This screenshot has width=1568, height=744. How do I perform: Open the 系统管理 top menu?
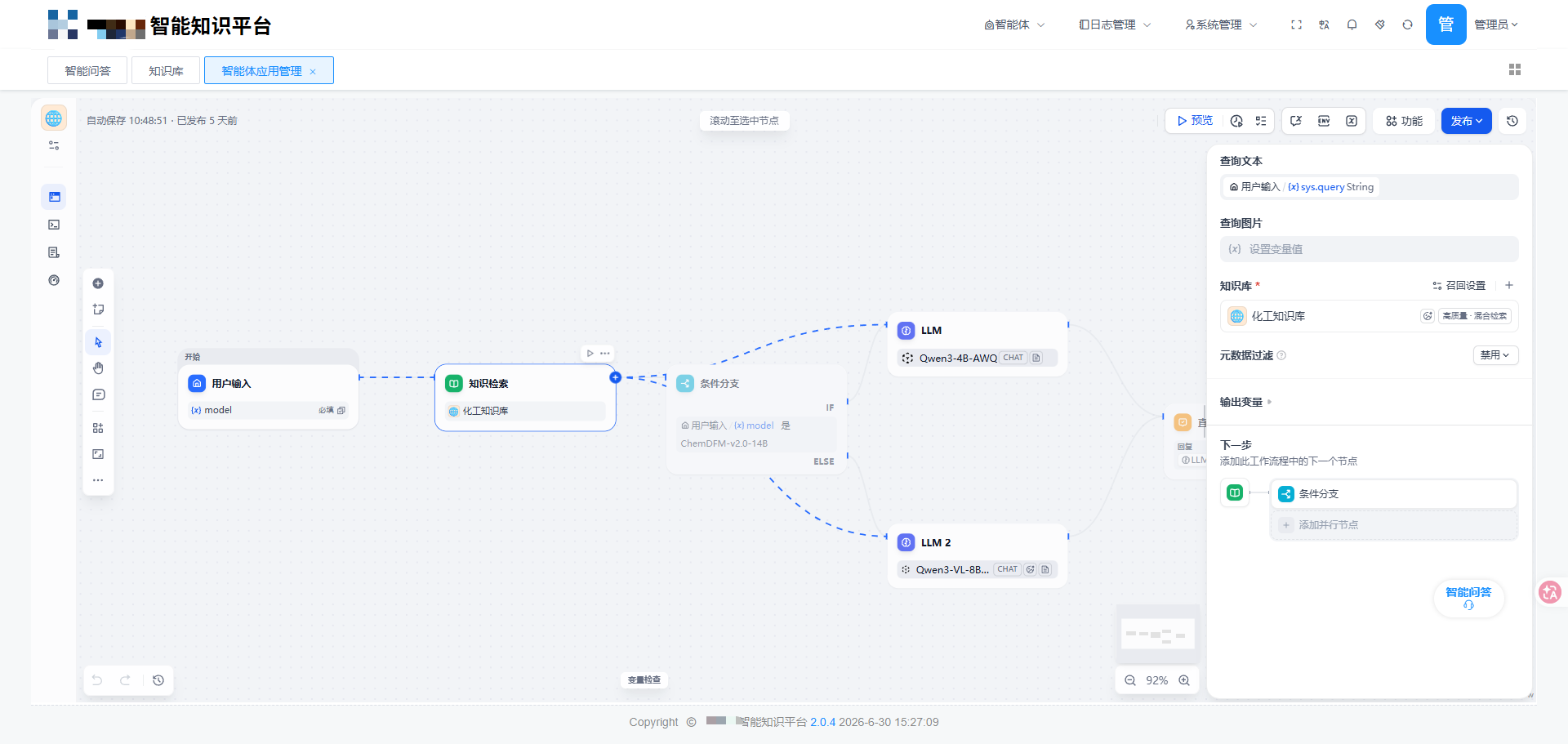1221,25
